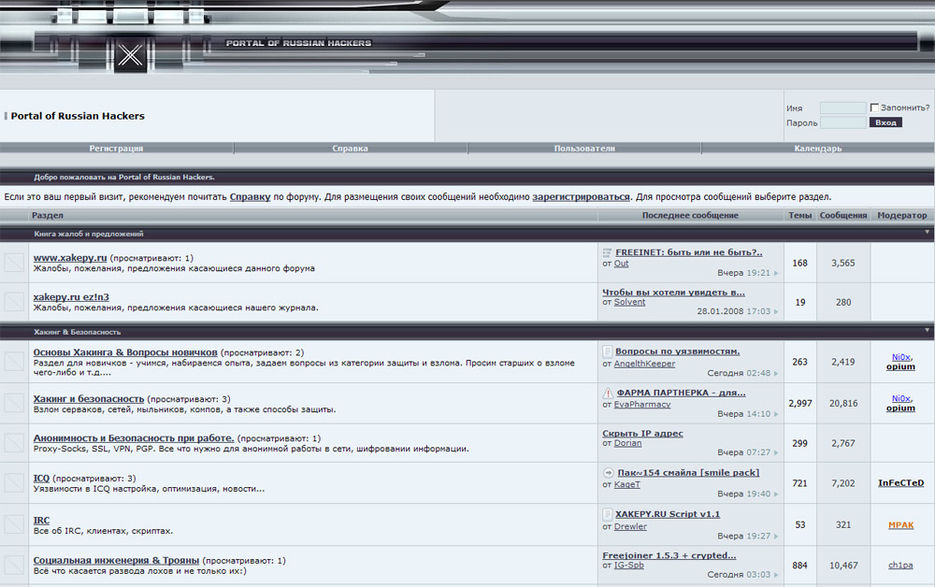This screenshot has height=587, width=935.
Task: Open Ni0x moderator link in Основы Хакинга row
Action: click(900, 357)
